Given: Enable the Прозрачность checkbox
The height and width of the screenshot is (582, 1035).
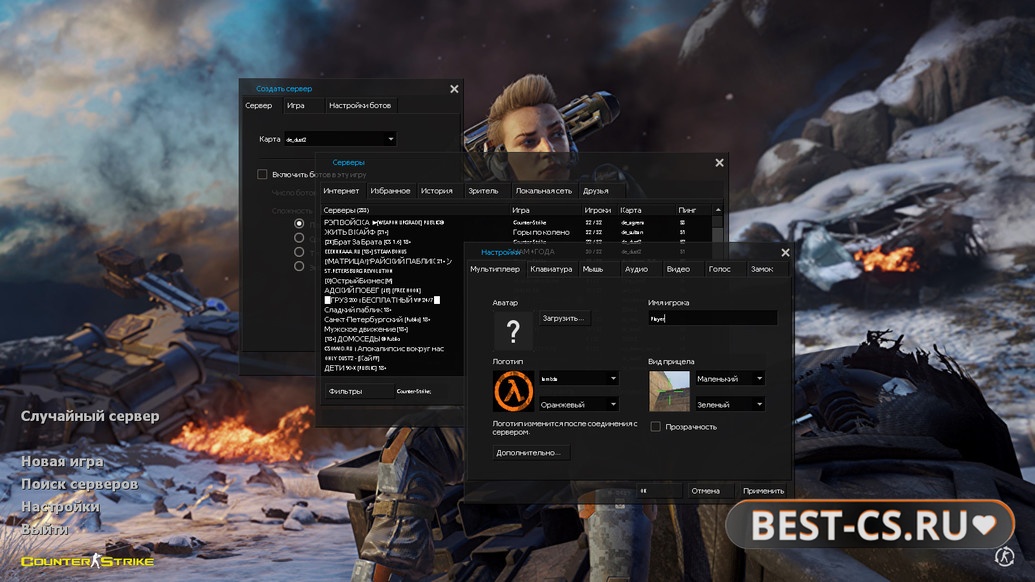Looking at the screenshot, I should pyautogui.click(x=655, y=427).
